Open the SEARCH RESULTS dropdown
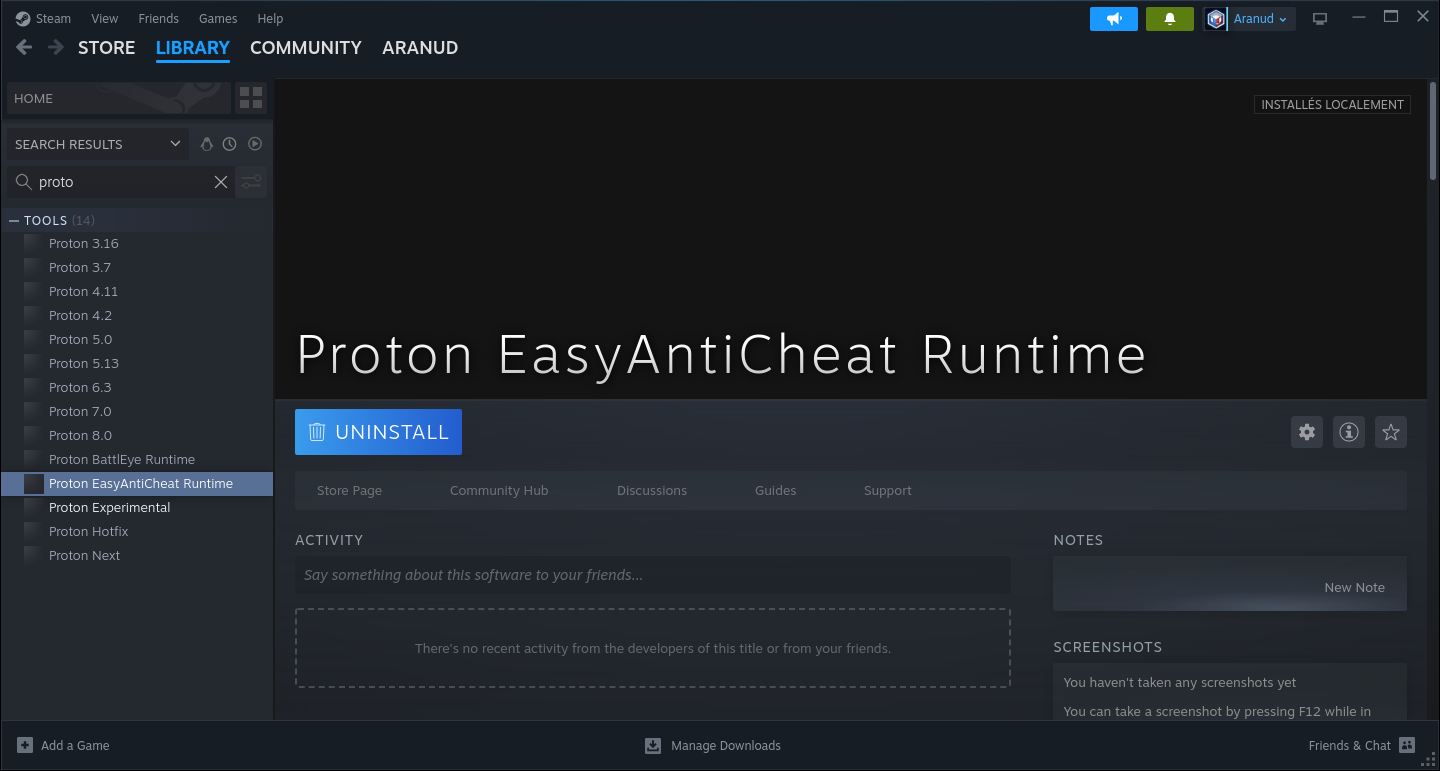The width and height of the screenshot is (1440, 771). [x=97, y=144]
